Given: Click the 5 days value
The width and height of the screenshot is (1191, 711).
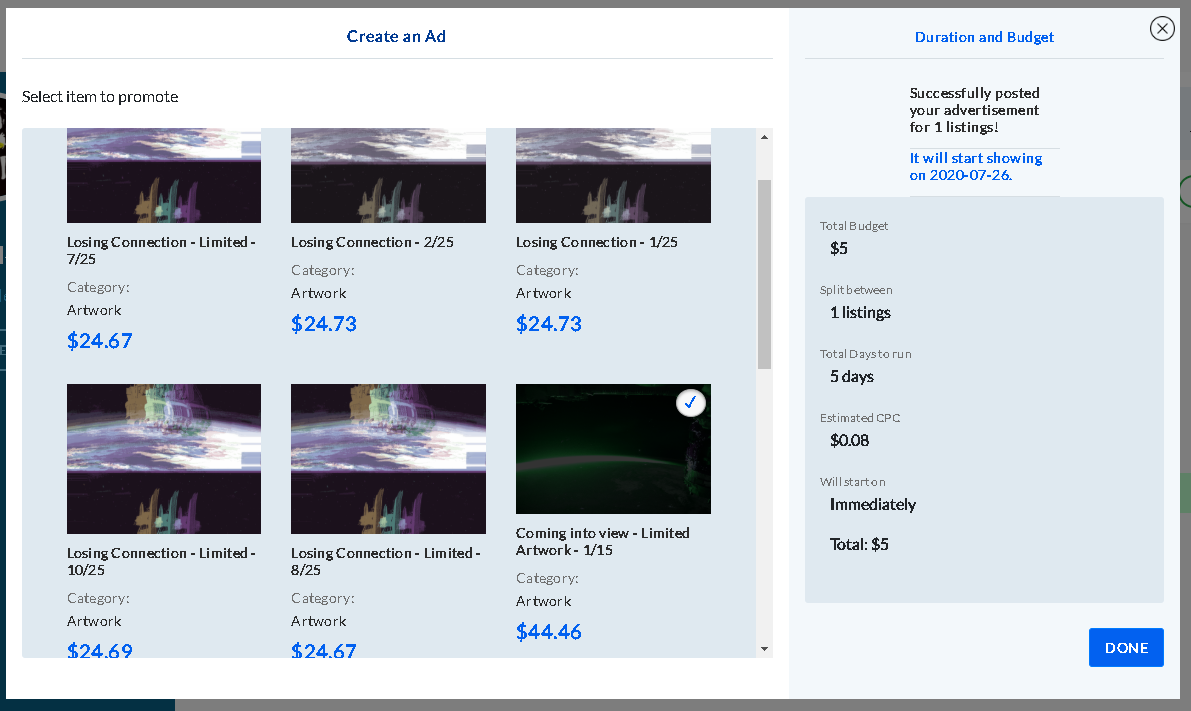Looking at the screenshot, I should pyautogui.click(x=851, y=377).
